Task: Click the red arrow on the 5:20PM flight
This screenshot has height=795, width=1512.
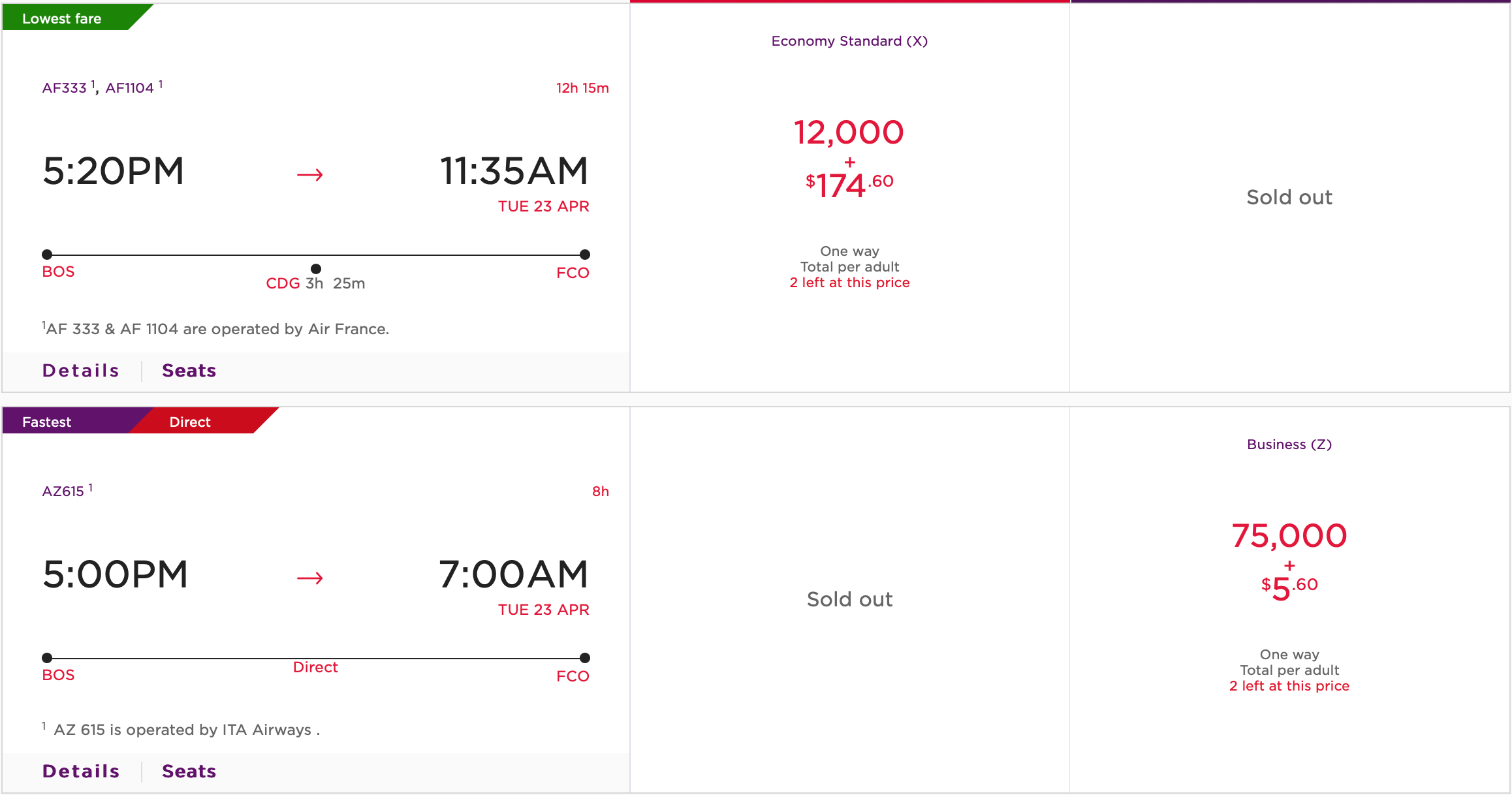Action: [309, 174]
